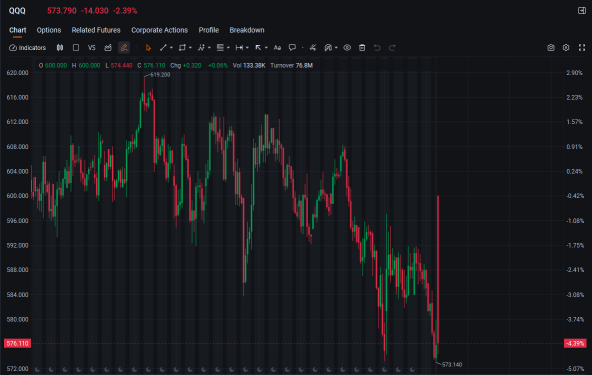Viewport: 592px width, 375px height.
Task: Click the 573.140 low price label
Action: coord(452,364)
